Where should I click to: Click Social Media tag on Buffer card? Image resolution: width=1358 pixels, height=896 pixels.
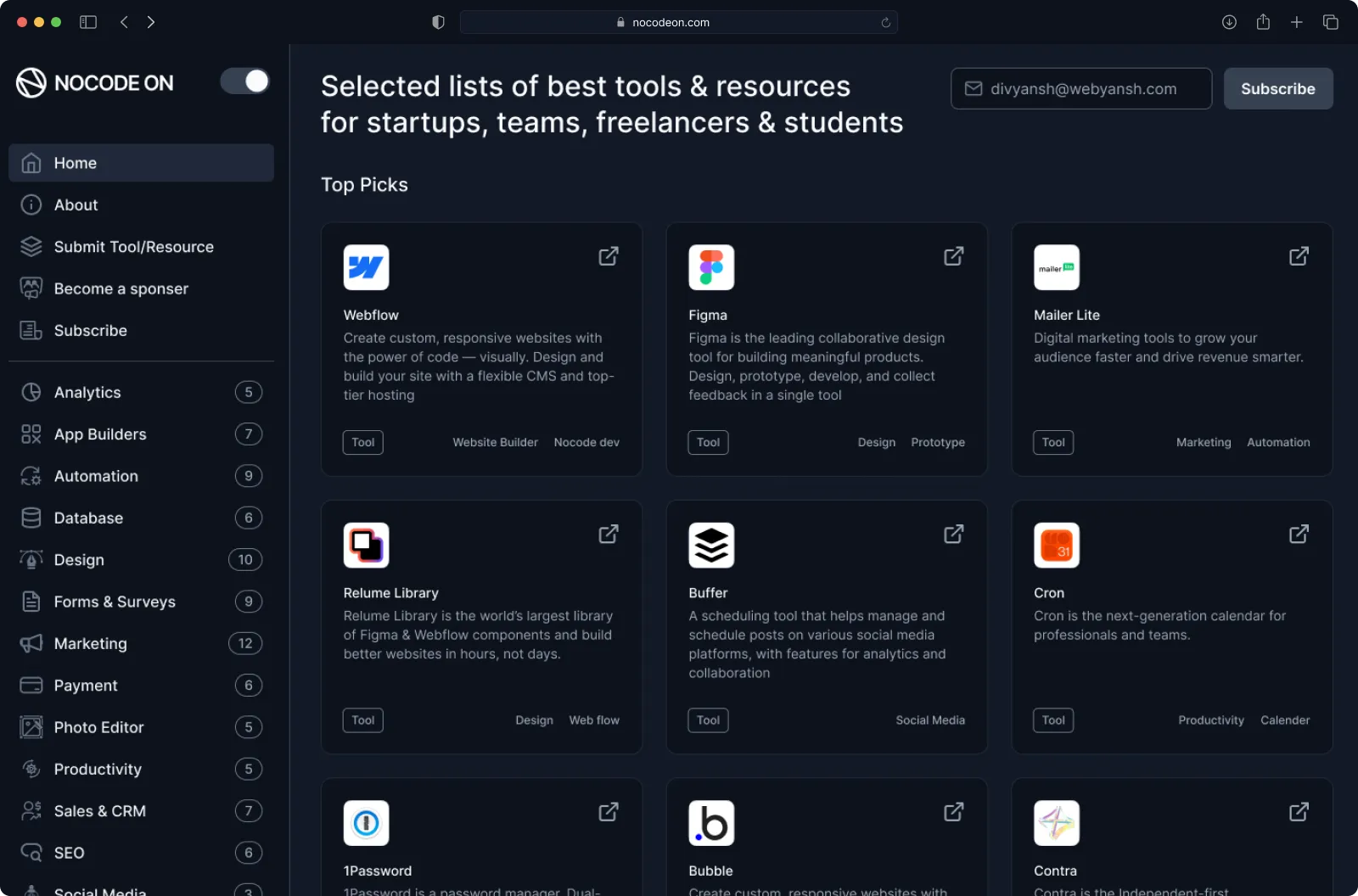click(x=930, y=720)
